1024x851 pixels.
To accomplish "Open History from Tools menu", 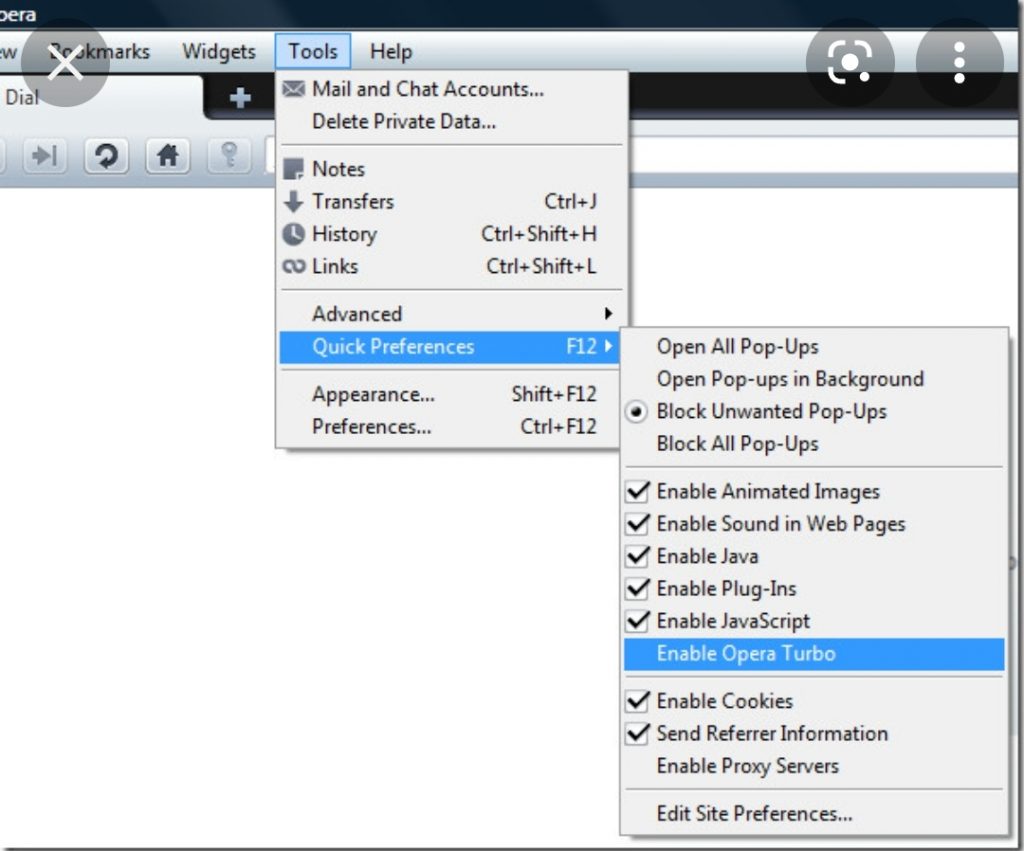I will [451, 234].
